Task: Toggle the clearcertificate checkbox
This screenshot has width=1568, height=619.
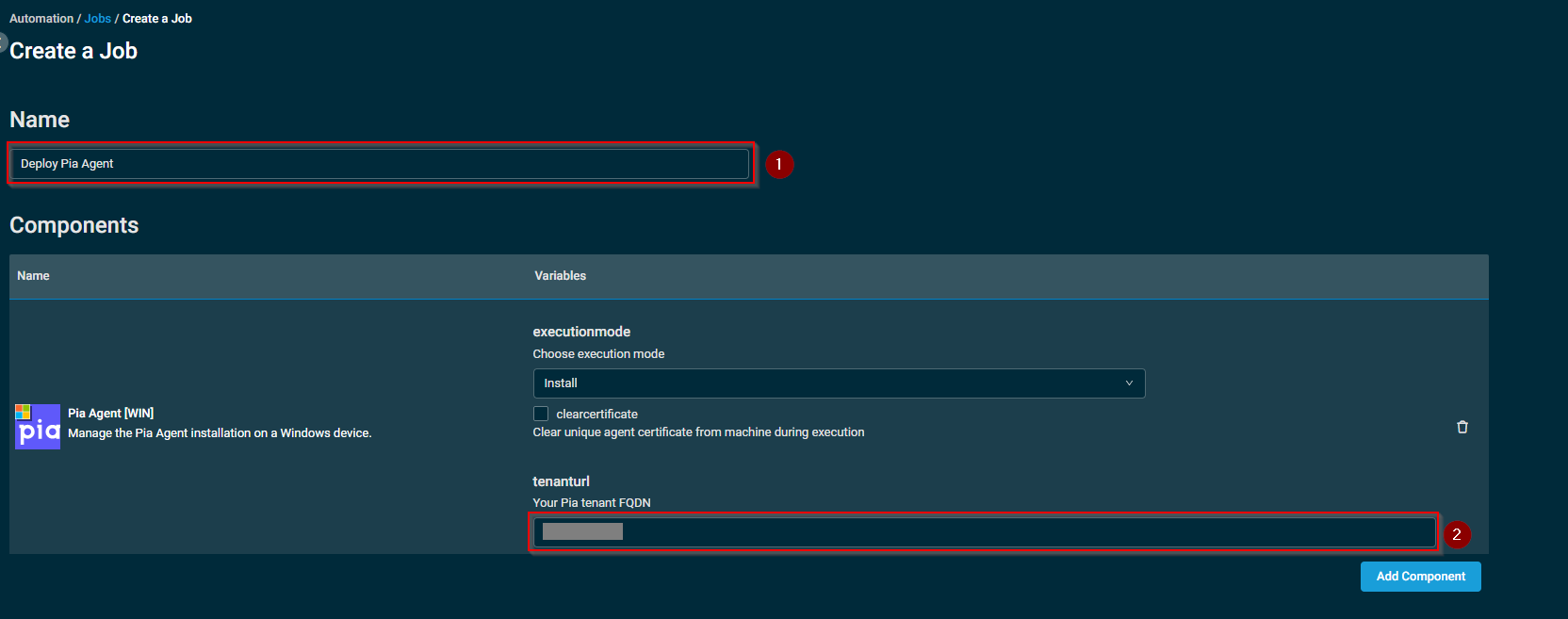Action: tap(541, 414)
